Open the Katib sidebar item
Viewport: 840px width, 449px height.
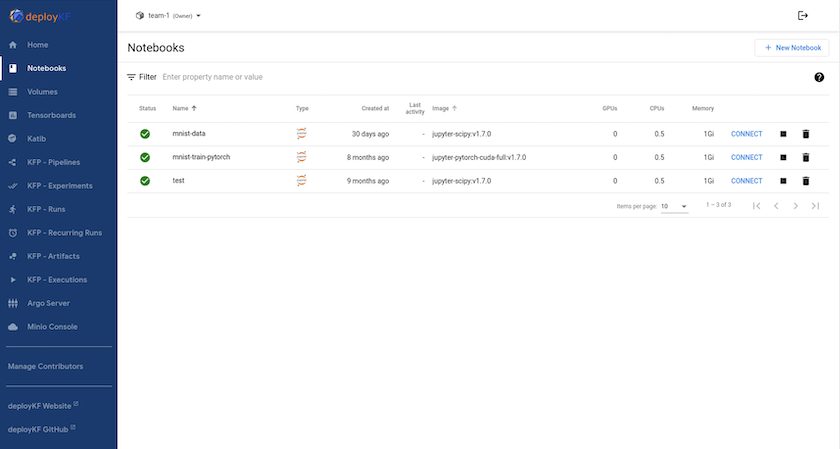(x=38, y=139)
